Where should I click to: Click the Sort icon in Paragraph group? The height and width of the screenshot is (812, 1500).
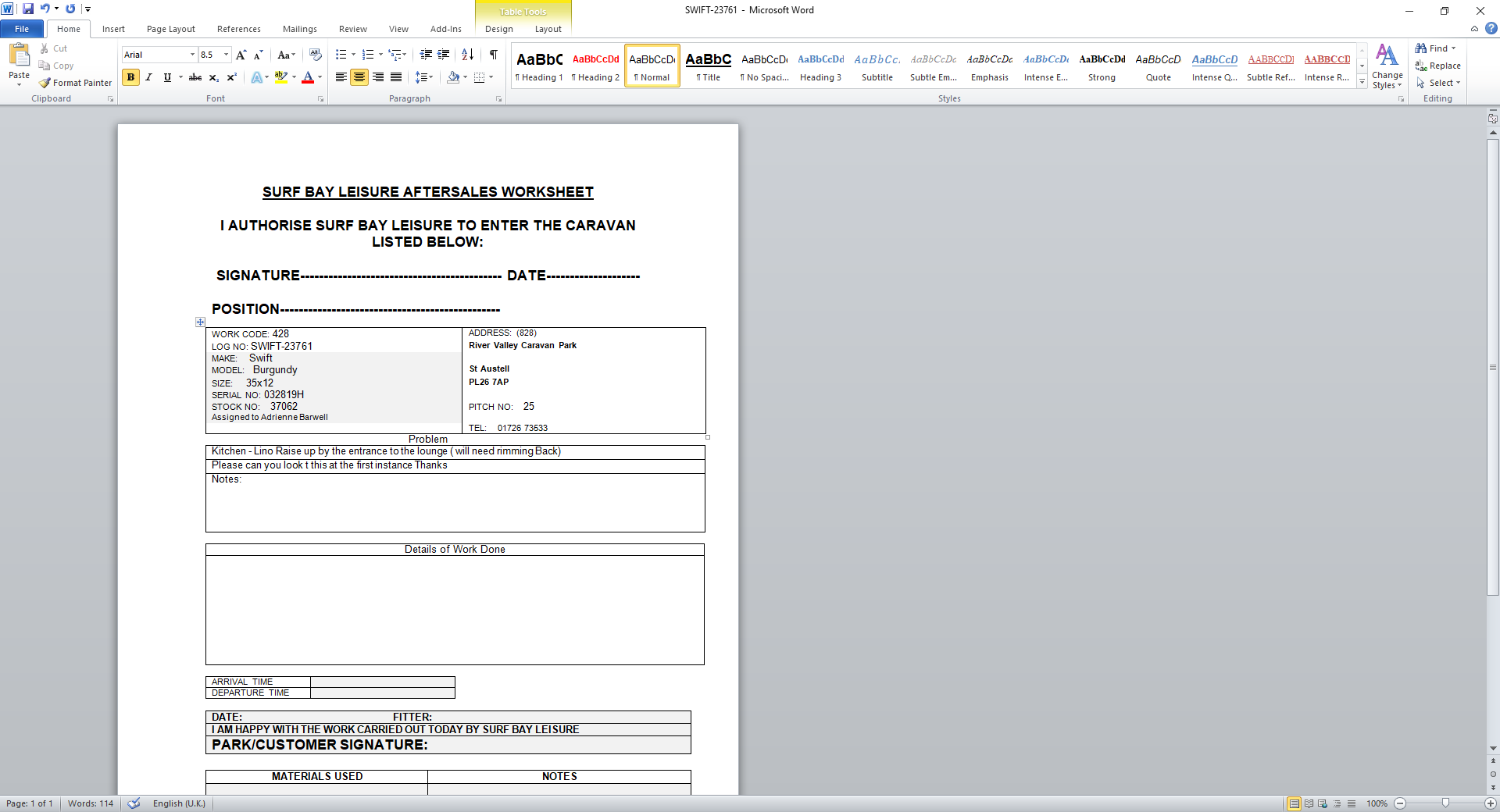coord(467,55)
